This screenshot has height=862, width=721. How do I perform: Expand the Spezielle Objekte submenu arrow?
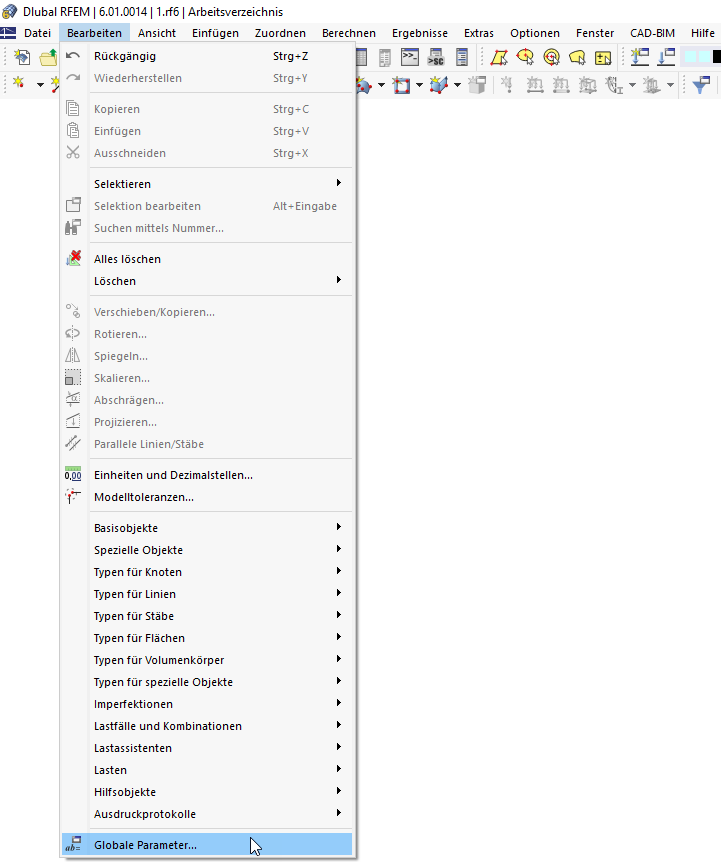click(x=339, y=549)
